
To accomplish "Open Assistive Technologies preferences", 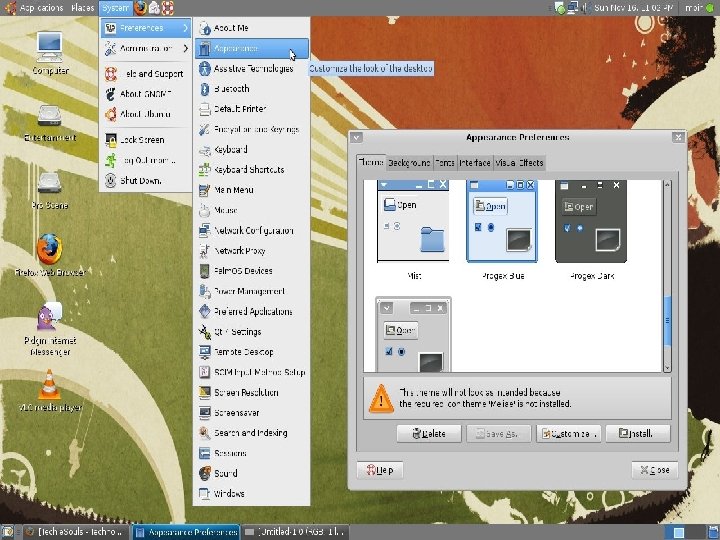I will 252,68.
